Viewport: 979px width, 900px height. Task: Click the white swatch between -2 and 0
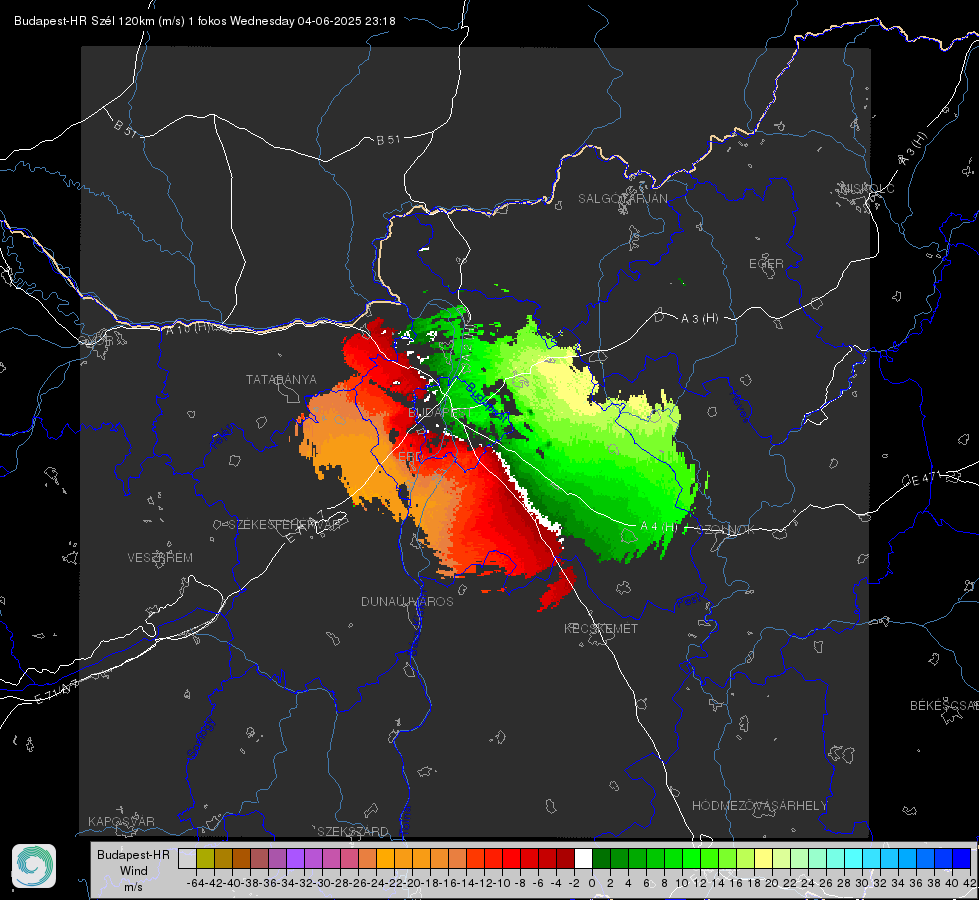(x=583, y=858)
